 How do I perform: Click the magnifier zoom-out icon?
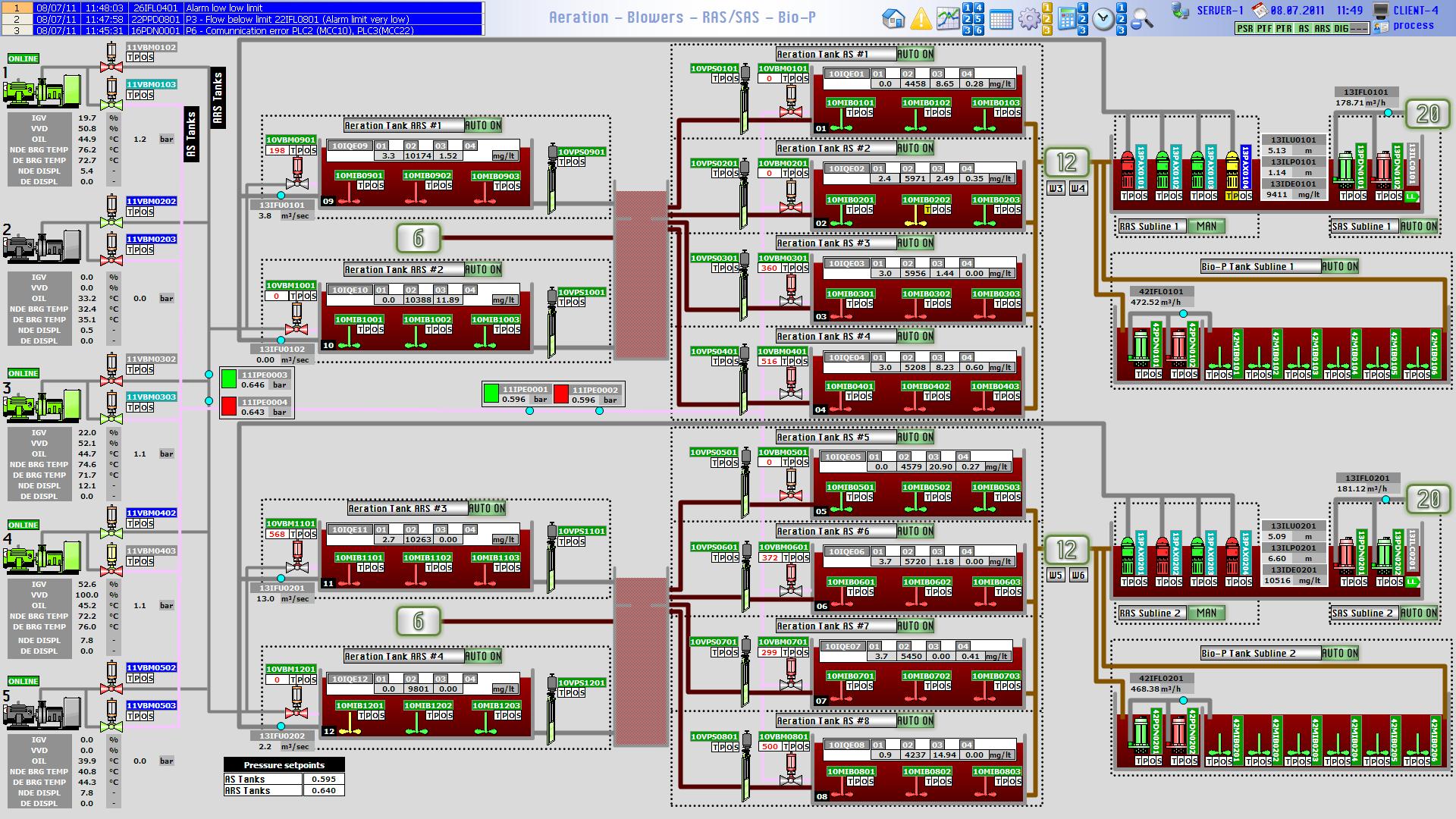(x=1141, y=19)
